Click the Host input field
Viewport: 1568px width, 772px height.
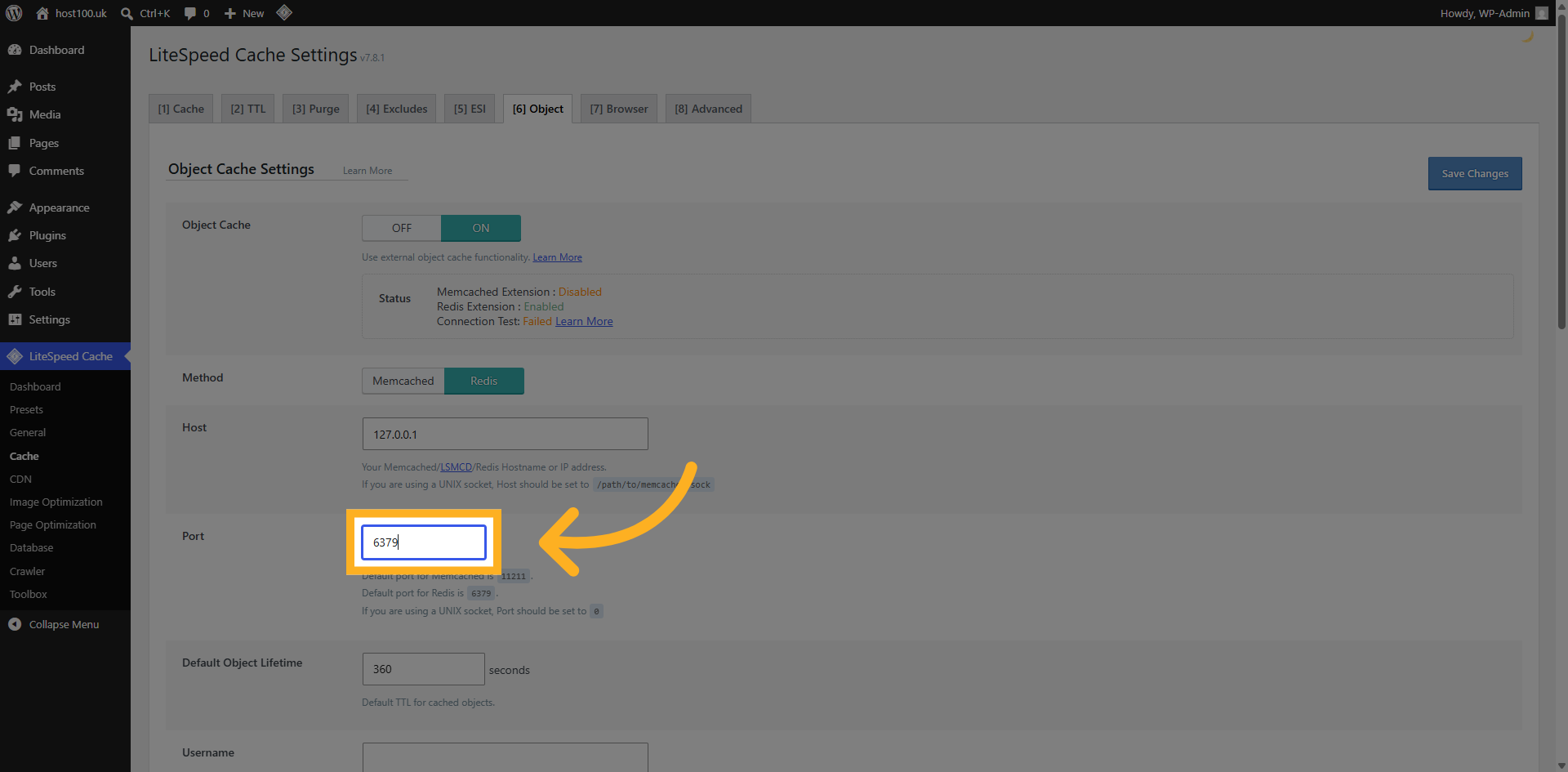(506, 434)
